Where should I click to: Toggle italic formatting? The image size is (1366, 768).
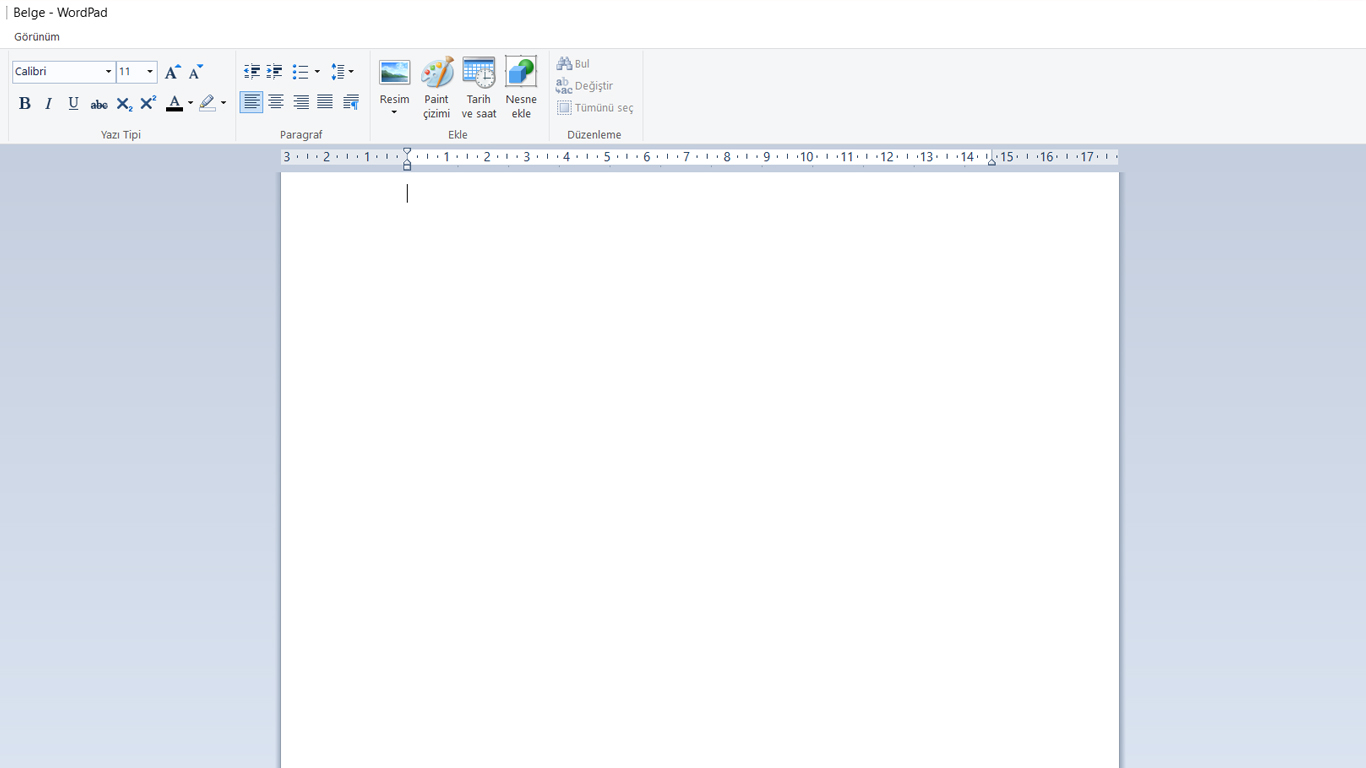coord(48,103)
